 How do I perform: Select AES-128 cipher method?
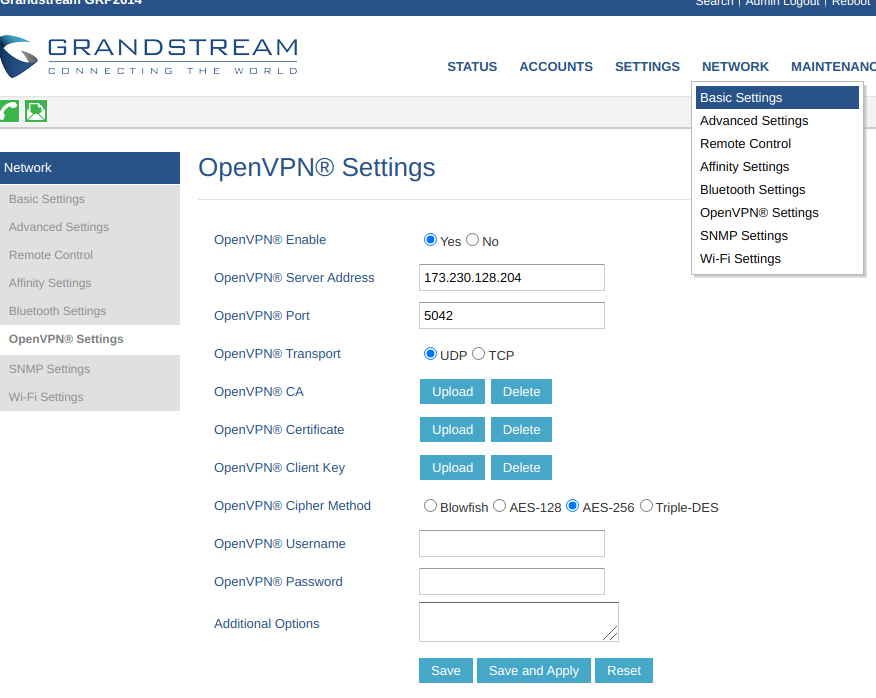click(x=500, y=506)
